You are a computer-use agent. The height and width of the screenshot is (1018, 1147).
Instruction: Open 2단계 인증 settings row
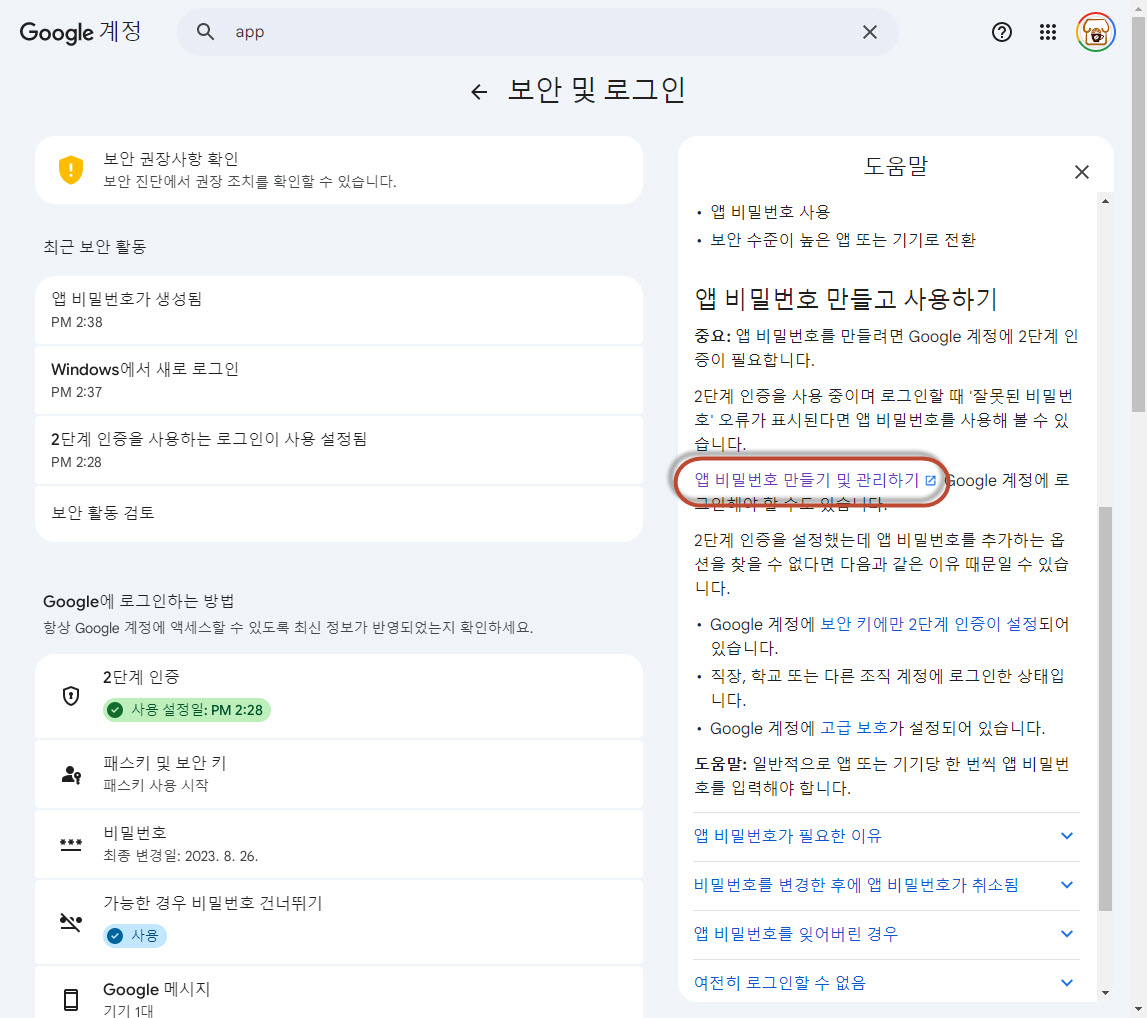338,696
